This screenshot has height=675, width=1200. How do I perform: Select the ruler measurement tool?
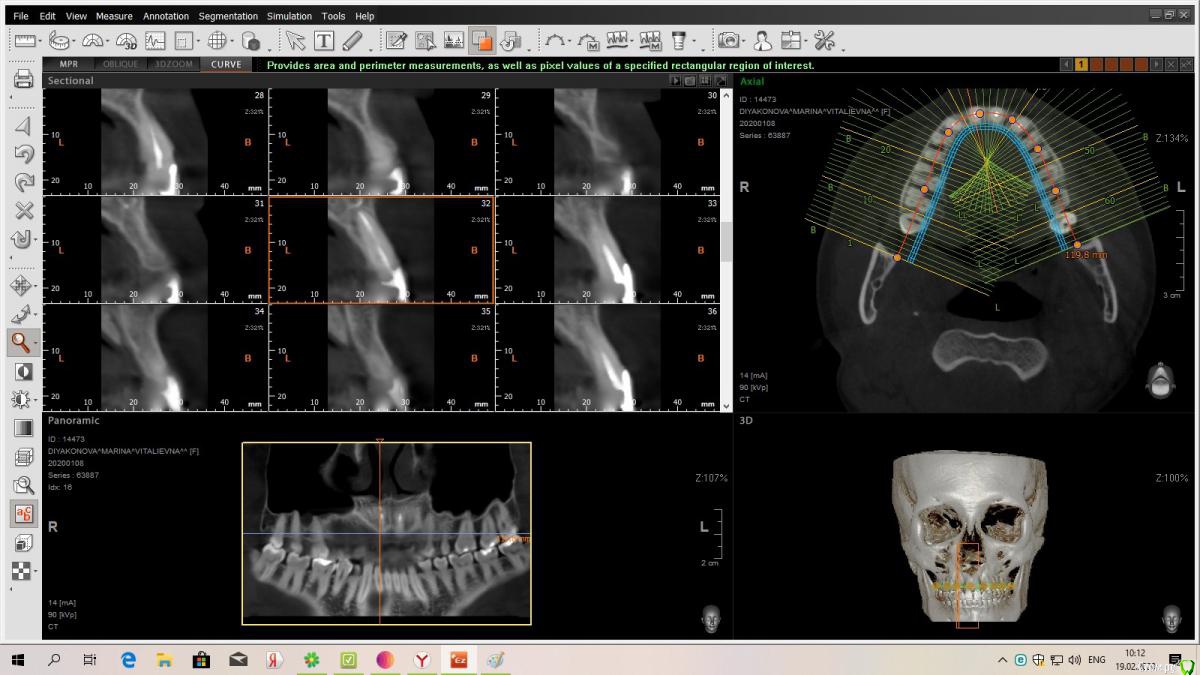24,41
